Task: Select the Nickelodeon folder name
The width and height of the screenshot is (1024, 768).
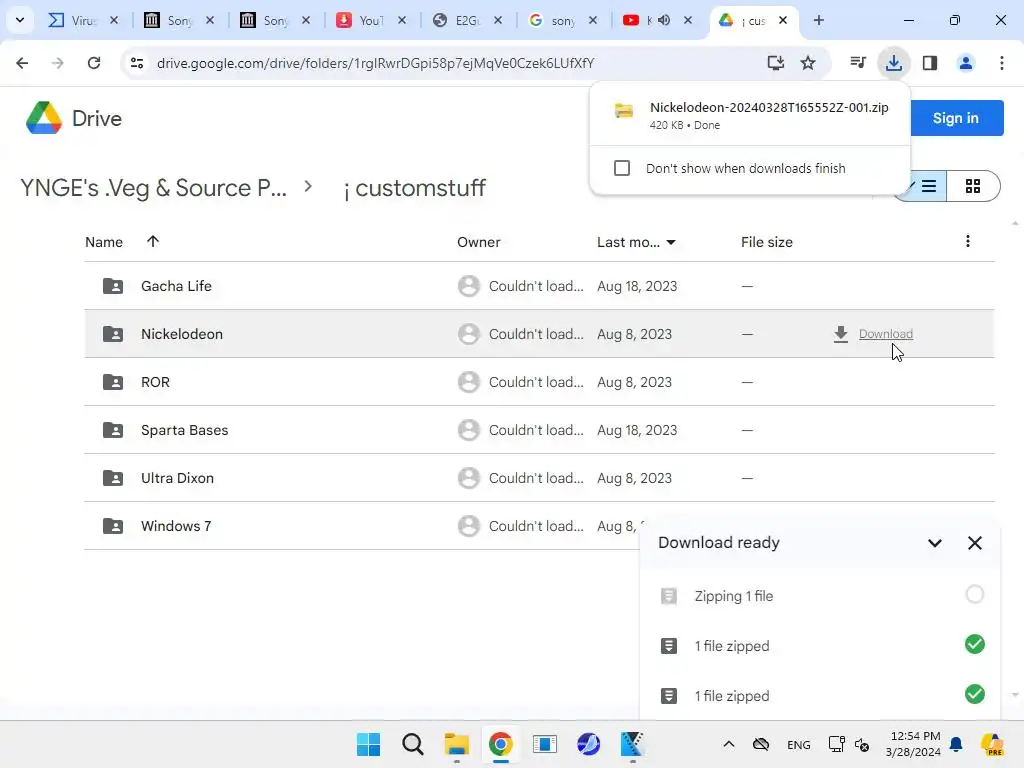Action: pyautogui.click(x=182, y=334)
